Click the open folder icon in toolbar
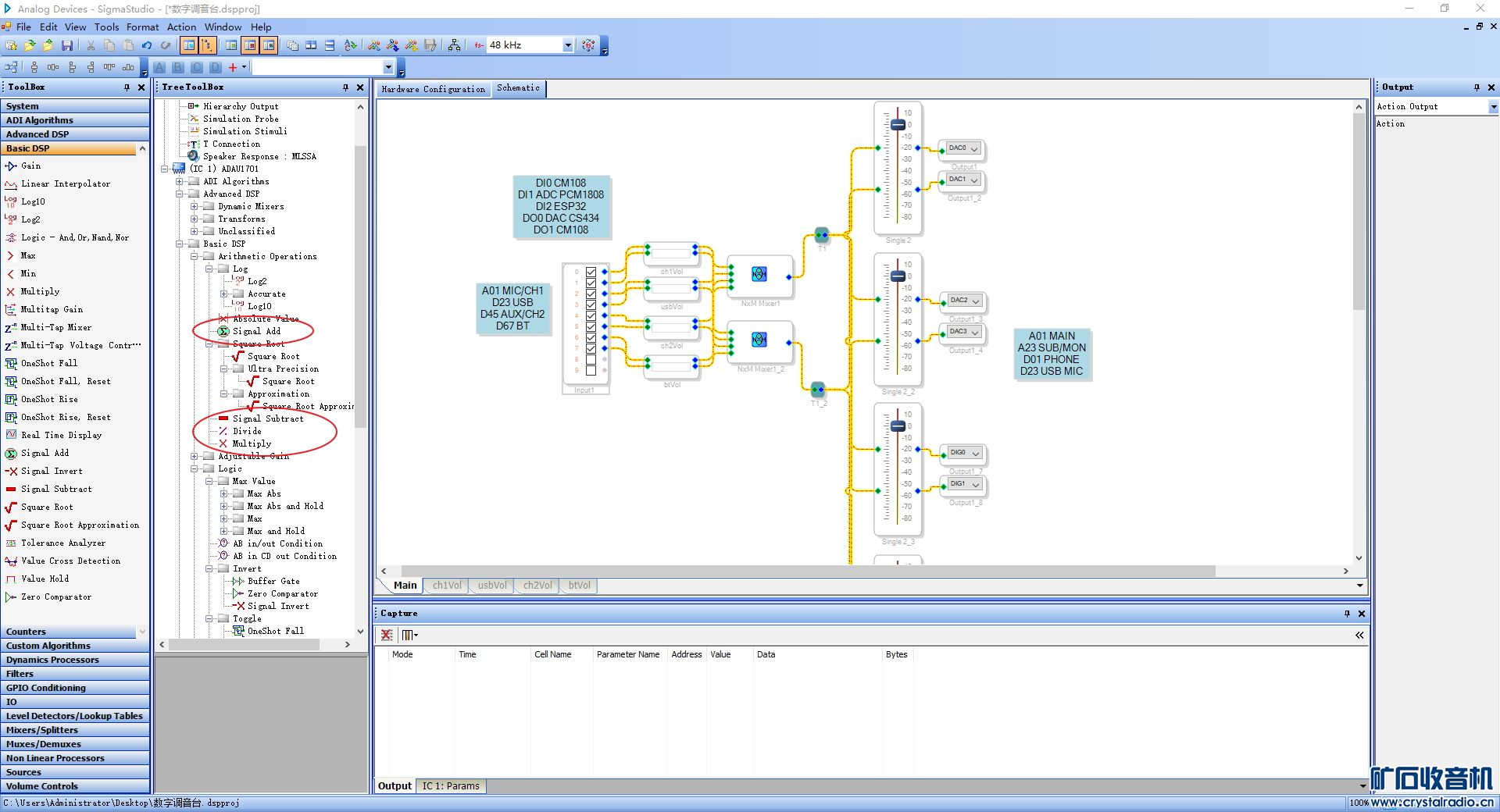1500x812 pixels. tap(30, 46)
